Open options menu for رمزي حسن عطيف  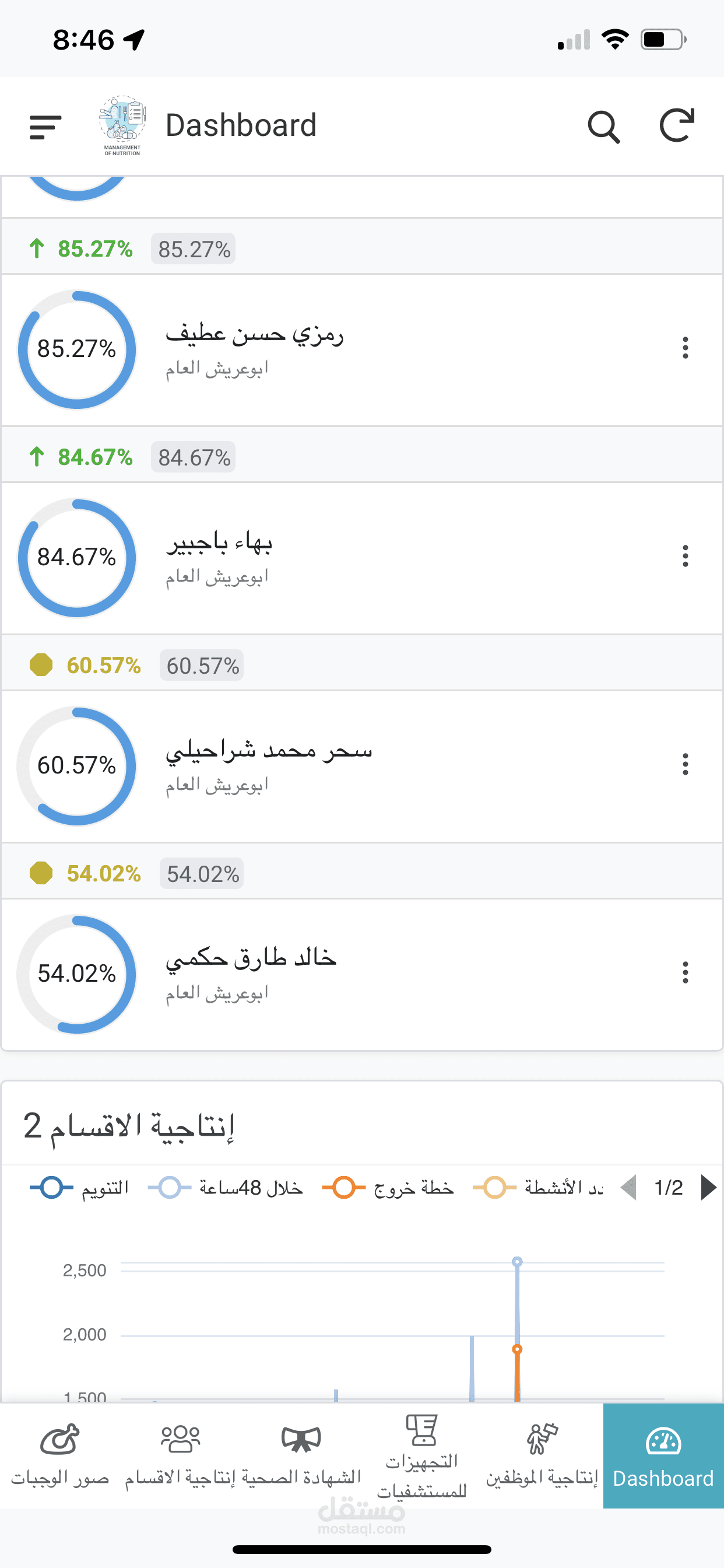coord(685,348)
